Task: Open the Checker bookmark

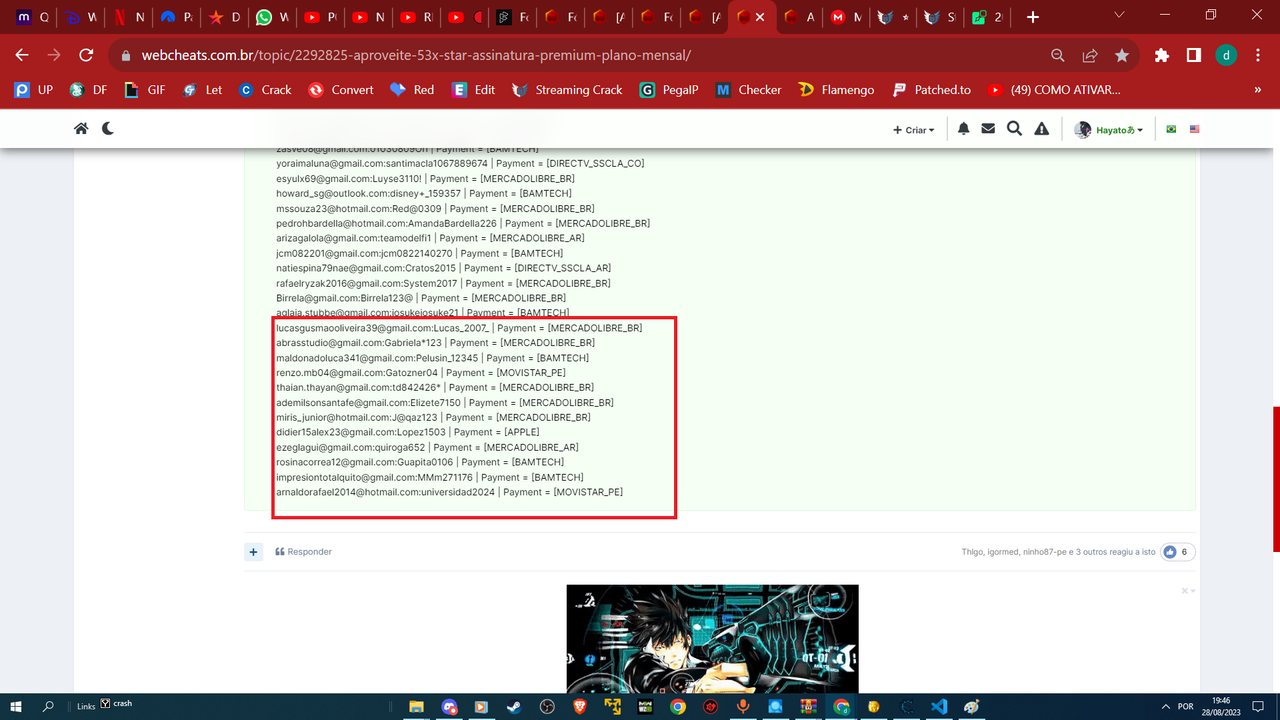Action: [749, 90]
